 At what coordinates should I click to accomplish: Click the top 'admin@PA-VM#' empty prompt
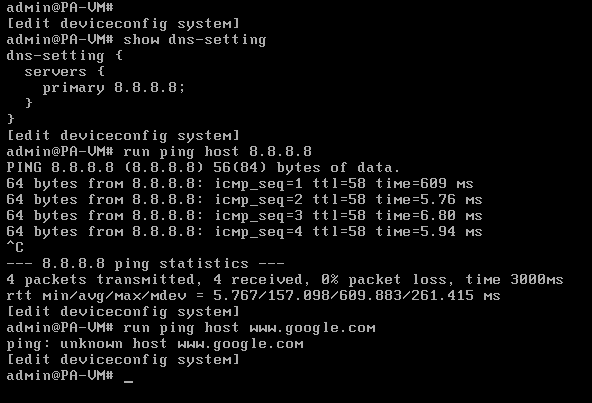(60, 8)
